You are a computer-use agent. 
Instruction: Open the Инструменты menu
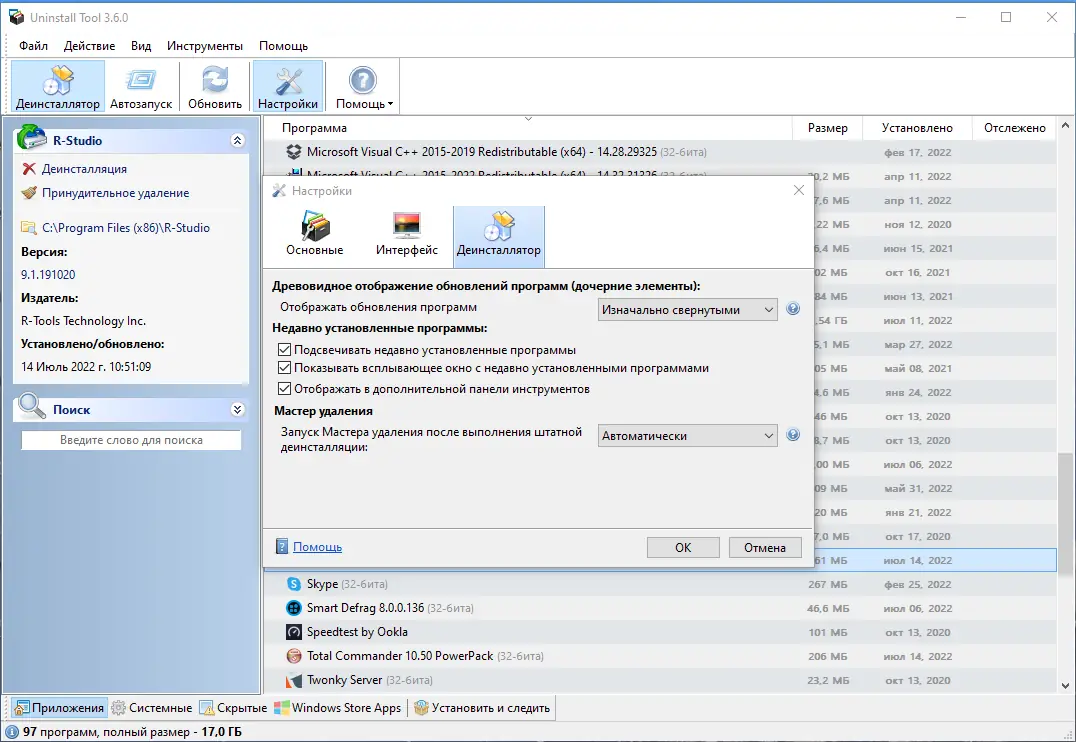point(204,46)
